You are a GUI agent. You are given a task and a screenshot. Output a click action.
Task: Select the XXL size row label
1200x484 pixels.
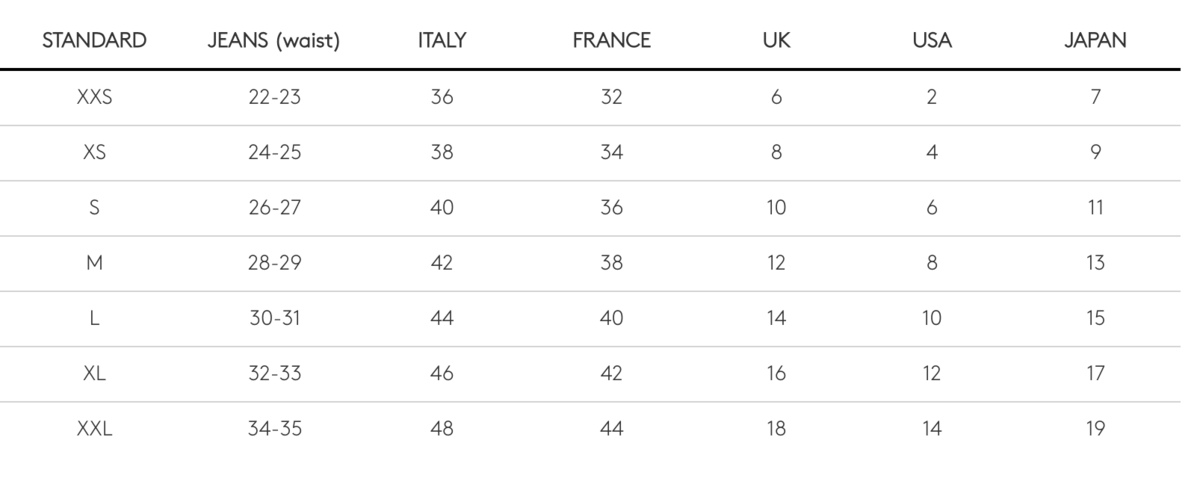95,429
